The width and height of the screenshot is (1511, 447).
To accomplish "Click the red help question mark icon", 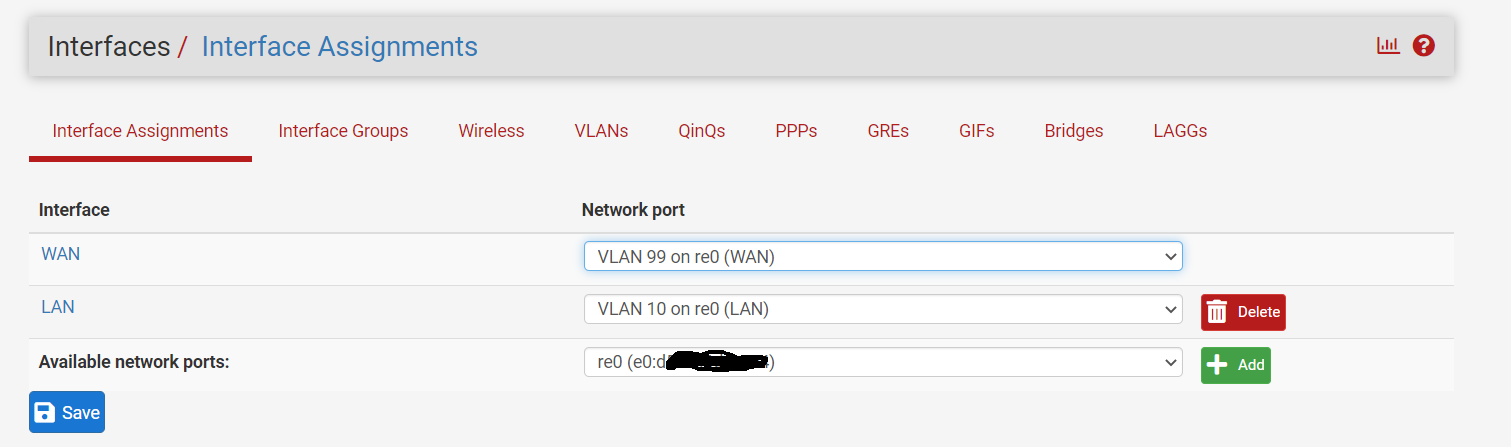I will [x=1424, y=46].
